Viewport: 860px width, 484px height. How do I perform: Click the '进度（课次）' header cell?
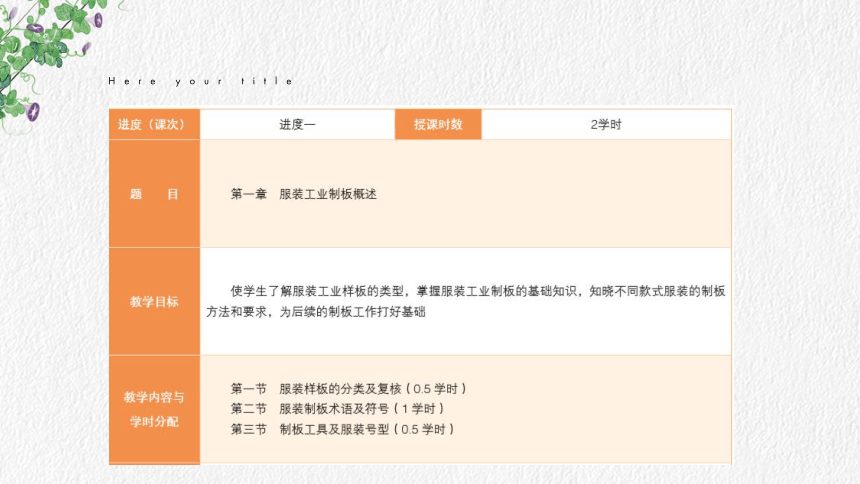tap(154, 125)
